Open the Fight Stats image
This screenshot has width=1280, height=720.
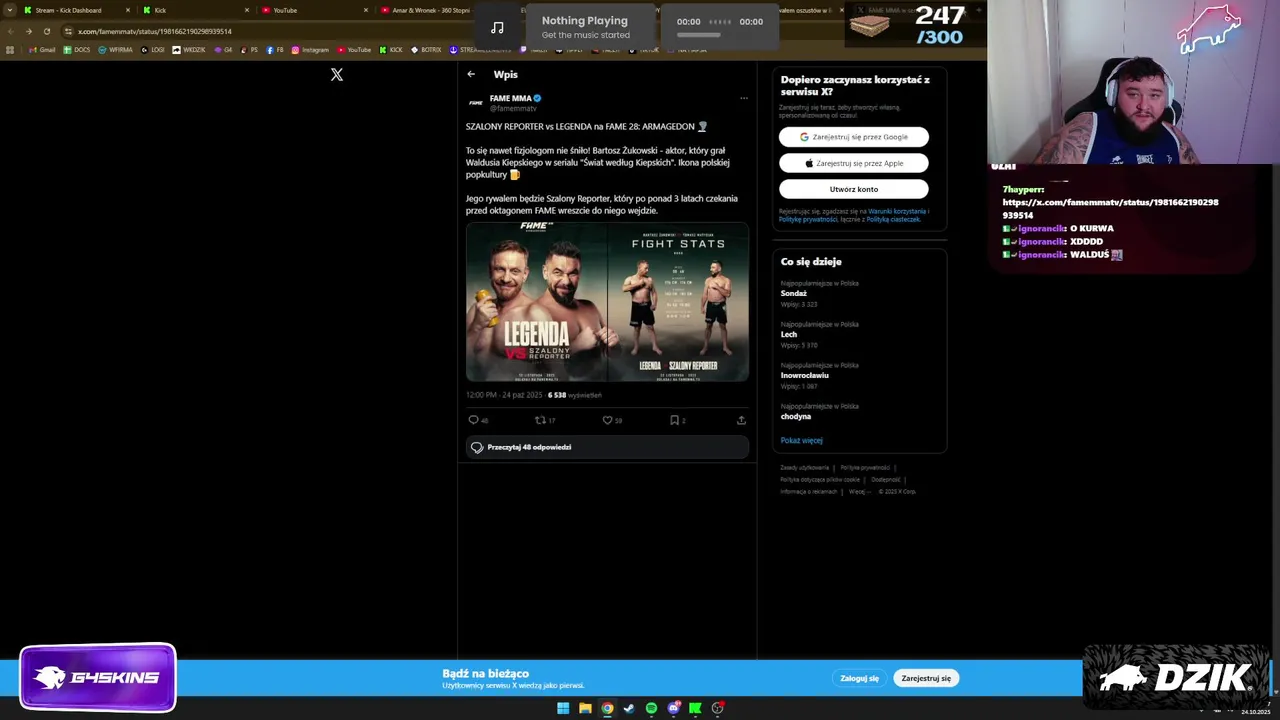(x=678, y=302)
